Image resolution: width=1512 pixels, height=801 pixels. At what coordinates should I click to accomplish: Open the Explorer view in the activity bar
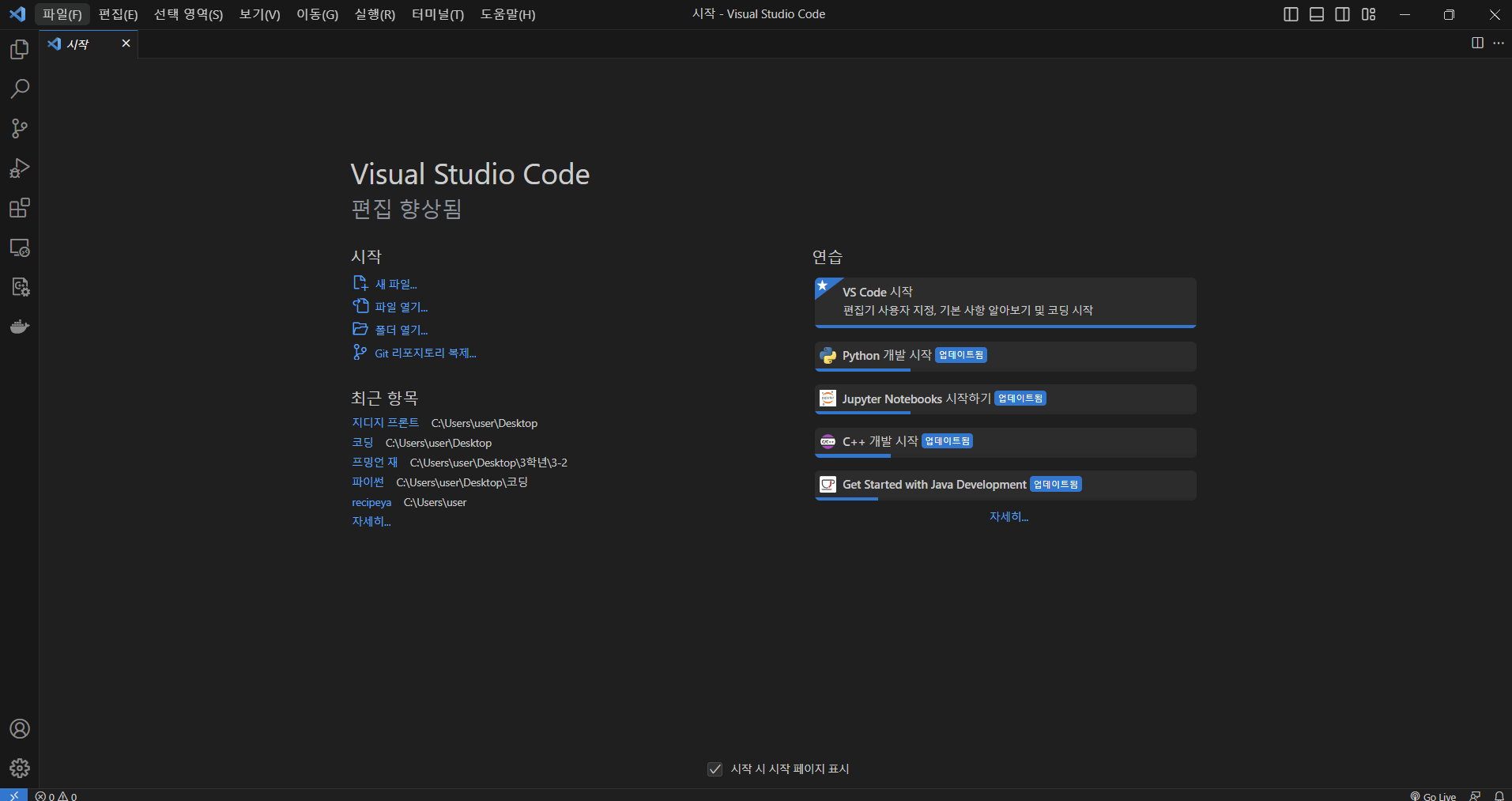[20, 49]
